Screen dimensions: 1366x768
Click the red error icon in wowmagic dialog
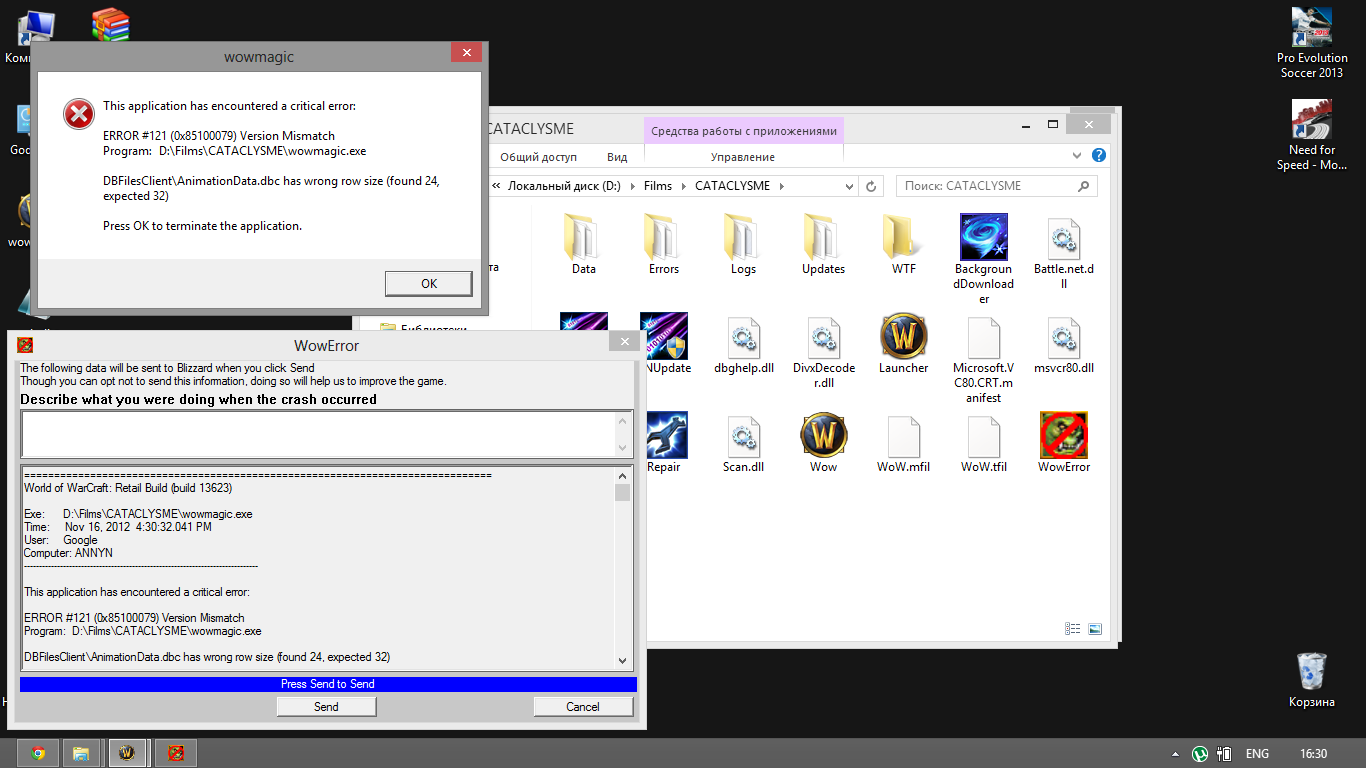(78, 114)
